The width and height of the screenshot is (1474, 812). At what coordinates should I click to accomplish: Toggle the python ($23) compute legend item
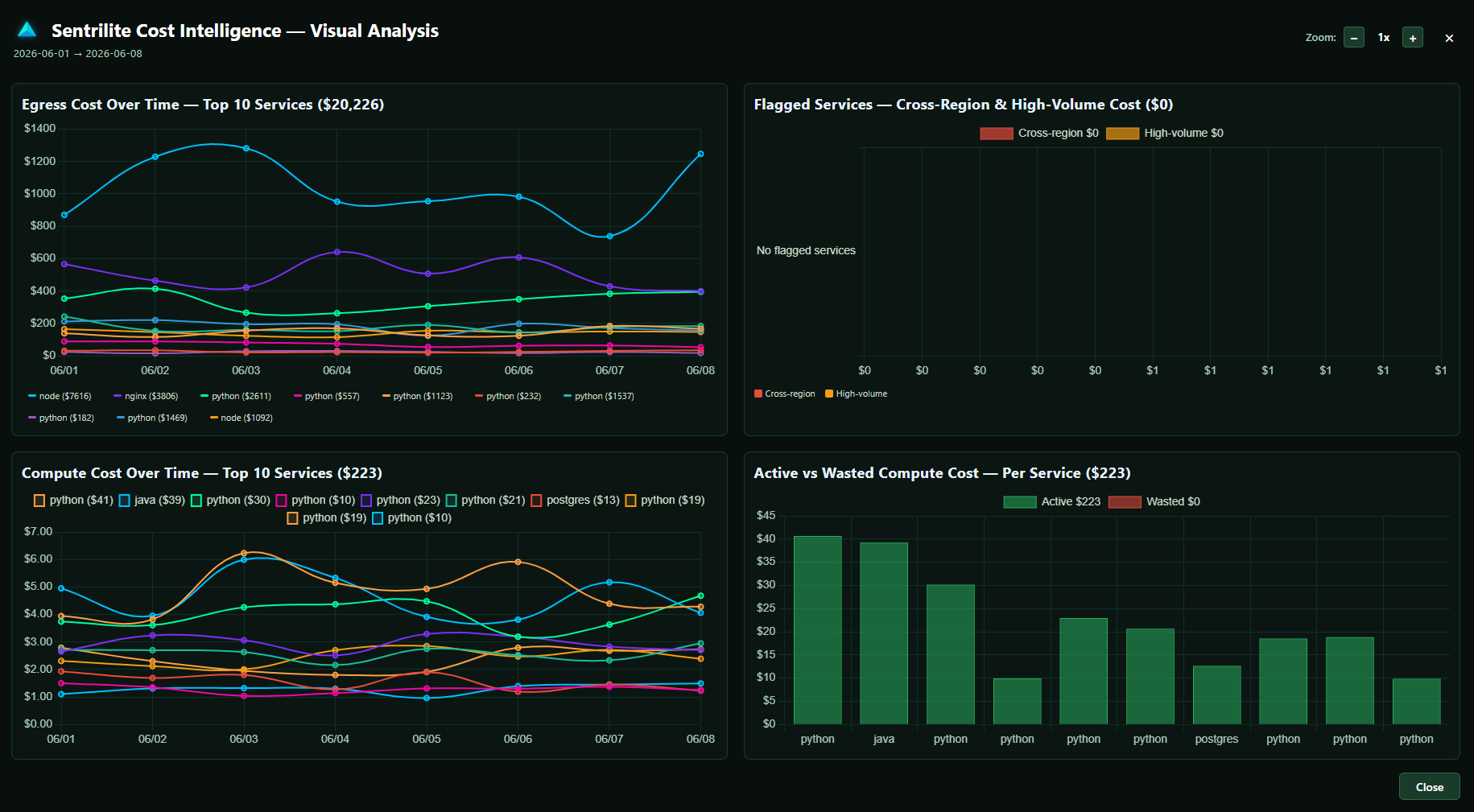[x=400, y=500]
